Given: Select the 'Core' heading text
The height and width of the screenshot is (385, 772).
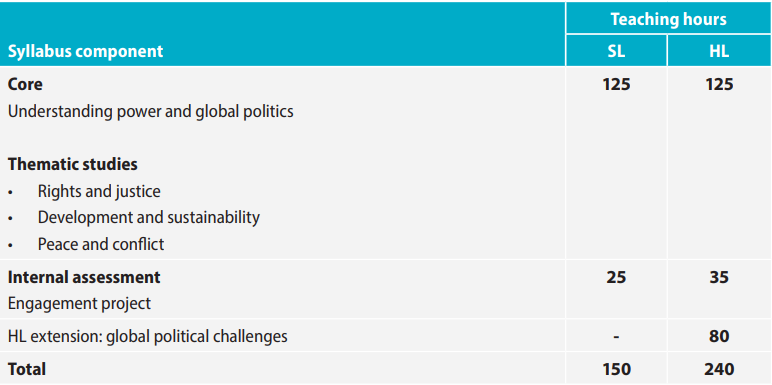Looking at the screenshot, I should coord(25,84).
